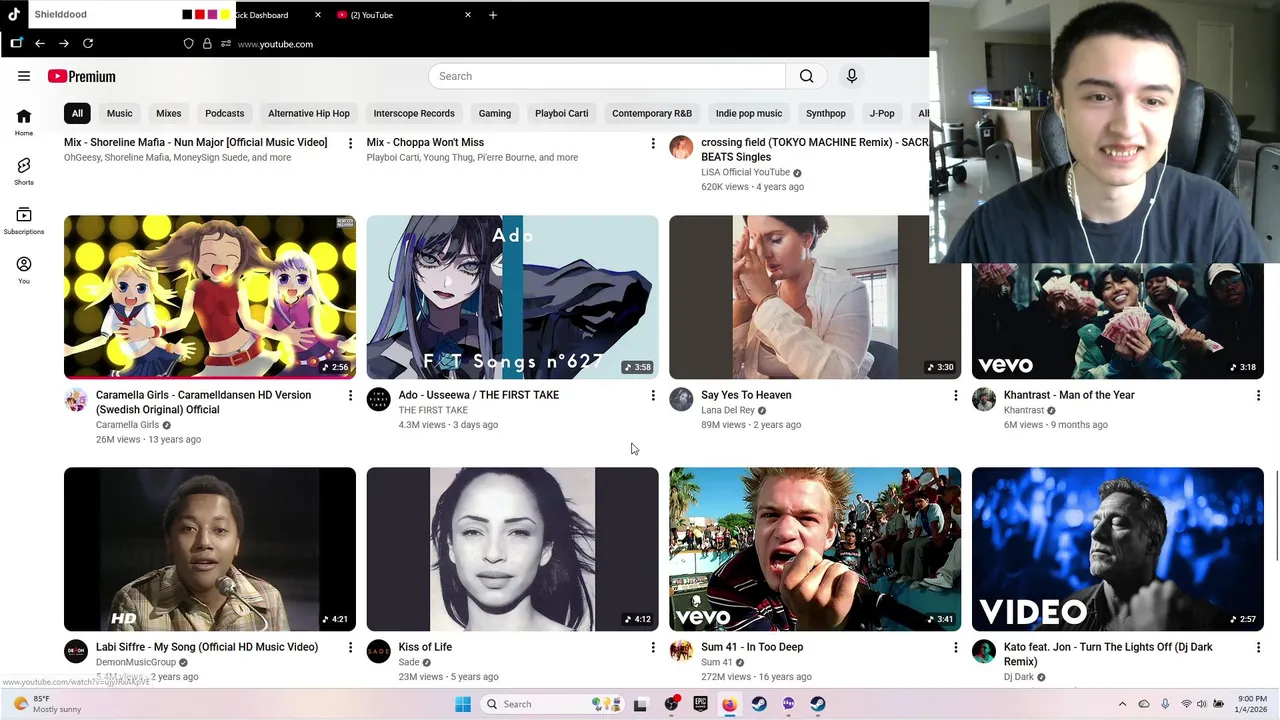Go to Home in the sidebar
Image resolution: width=1280 pixels, height=720 pixels.
click(24, 122)
